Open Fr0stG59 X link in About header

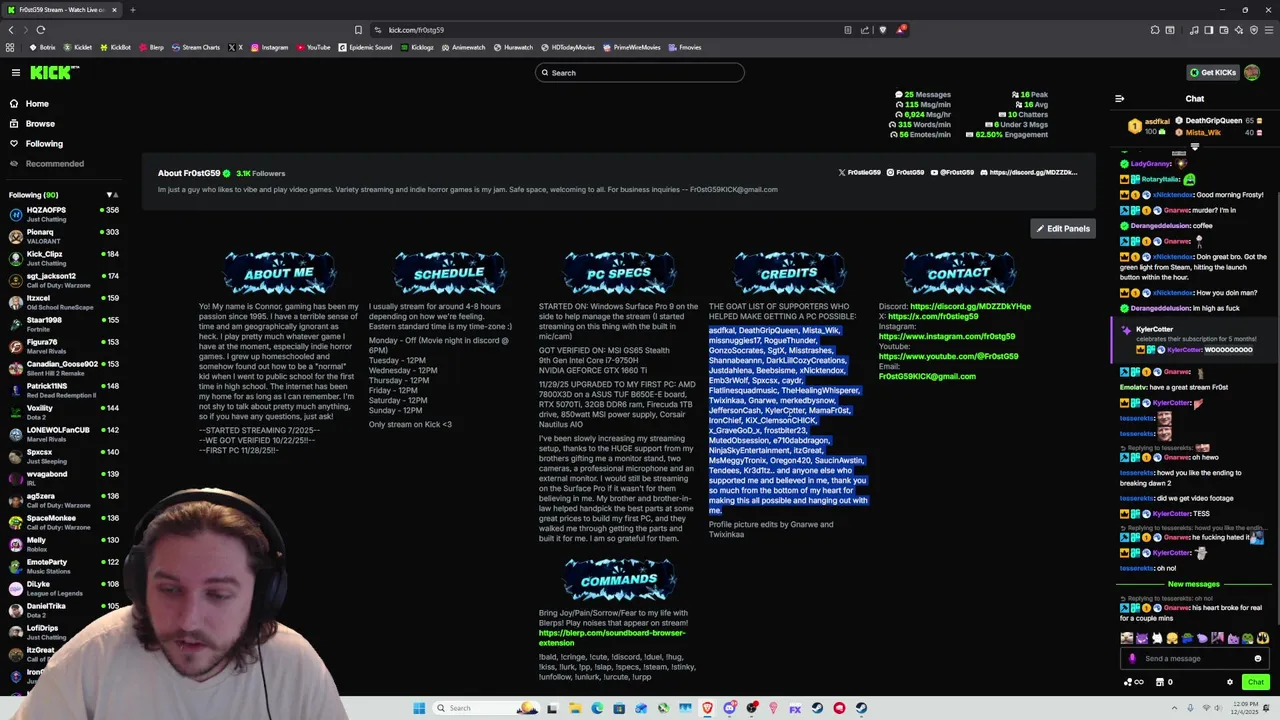[859, 172]
